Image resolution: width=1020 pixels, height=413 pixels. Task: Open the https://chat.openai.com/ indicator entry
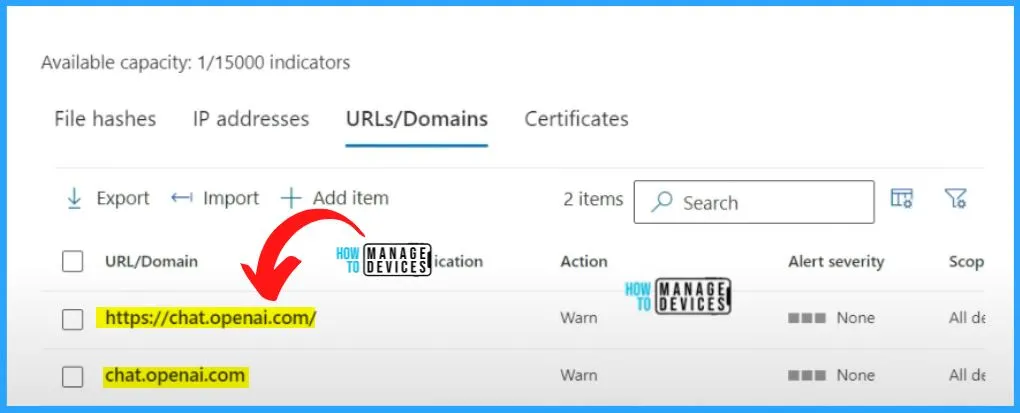point(210,317)
